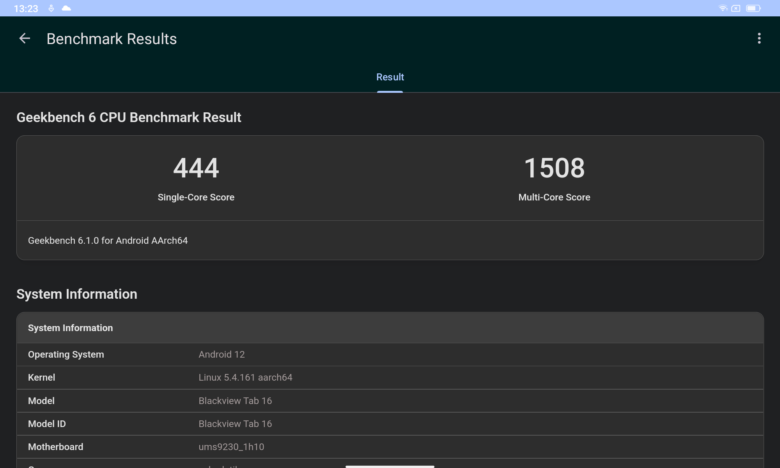Viewport: 780px width, 468px height.
Task: Tap the System Information table header row
Action: tap(390, 328)
